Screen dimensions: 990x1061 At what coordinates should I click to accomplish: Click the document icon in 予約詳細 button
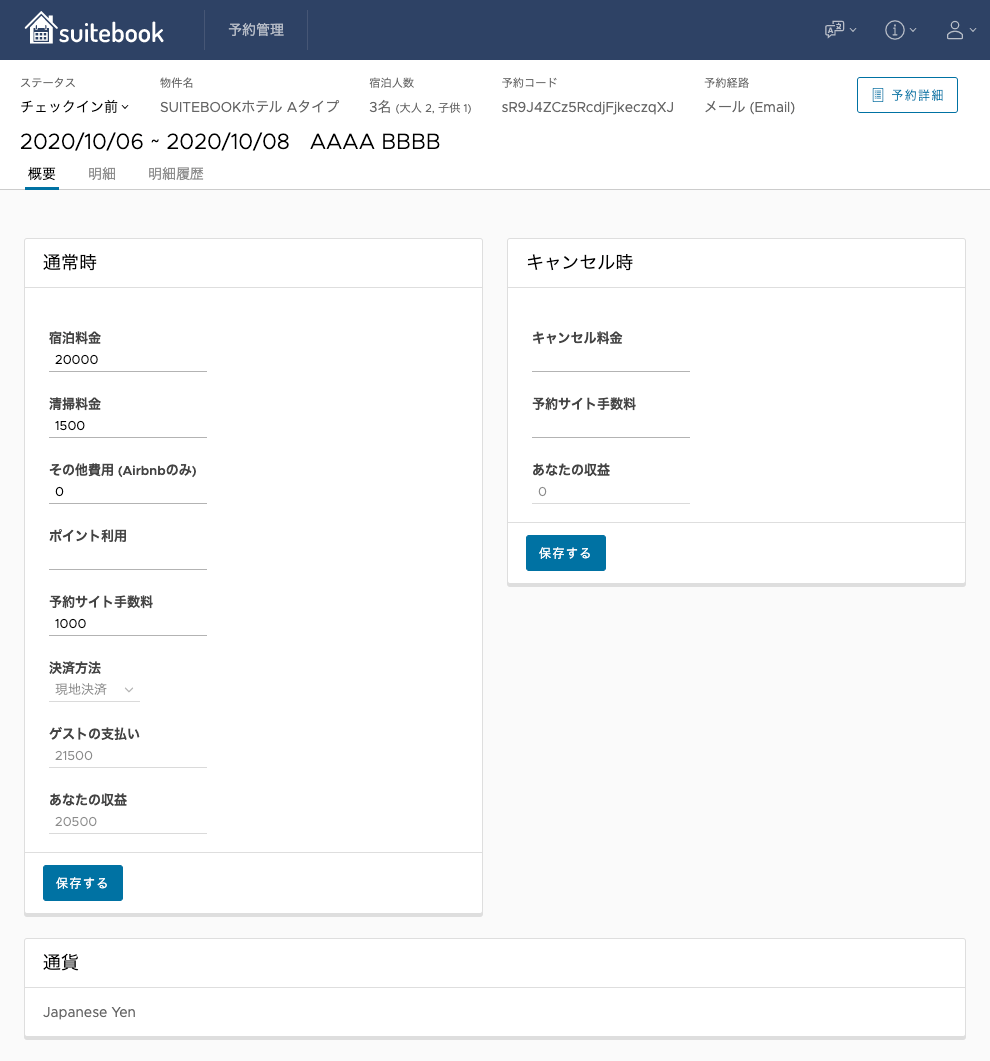click(x=878, y=95)
